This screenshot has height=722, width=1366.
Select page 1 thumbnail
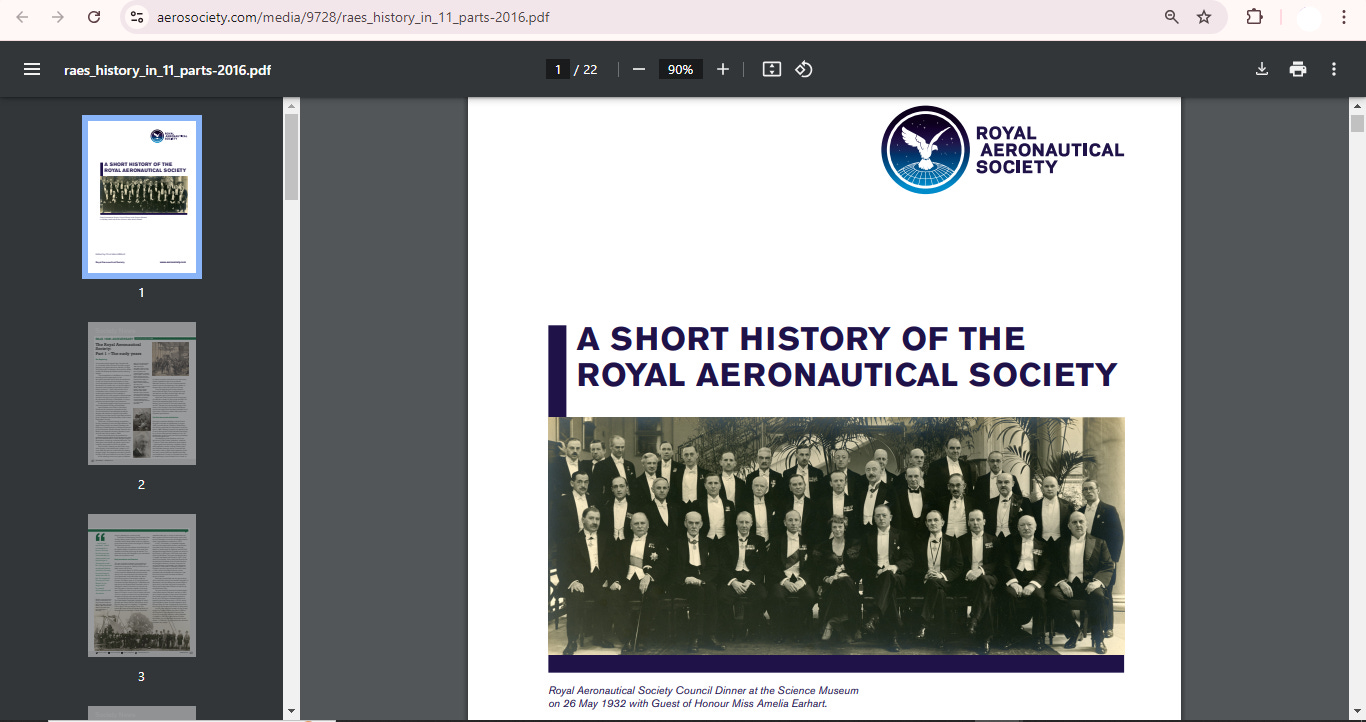click(142, 197)
